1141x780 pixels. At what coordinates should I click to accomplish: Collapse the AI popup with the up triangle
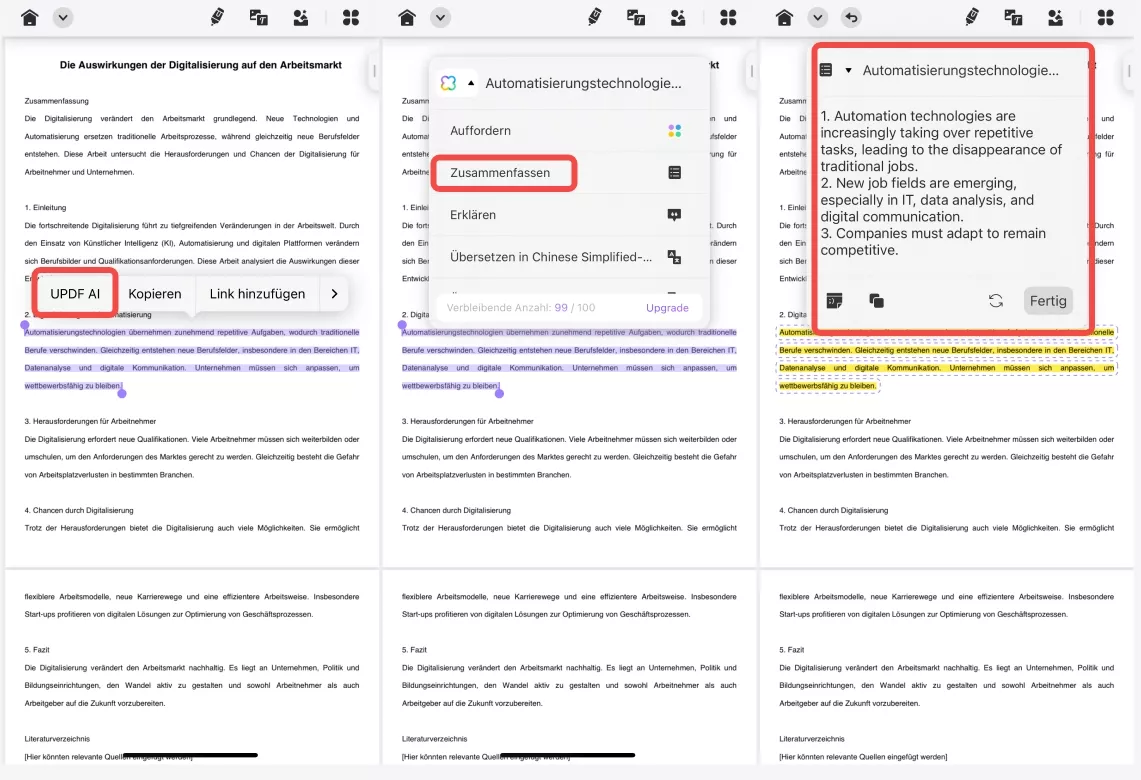tap(471, 83)
